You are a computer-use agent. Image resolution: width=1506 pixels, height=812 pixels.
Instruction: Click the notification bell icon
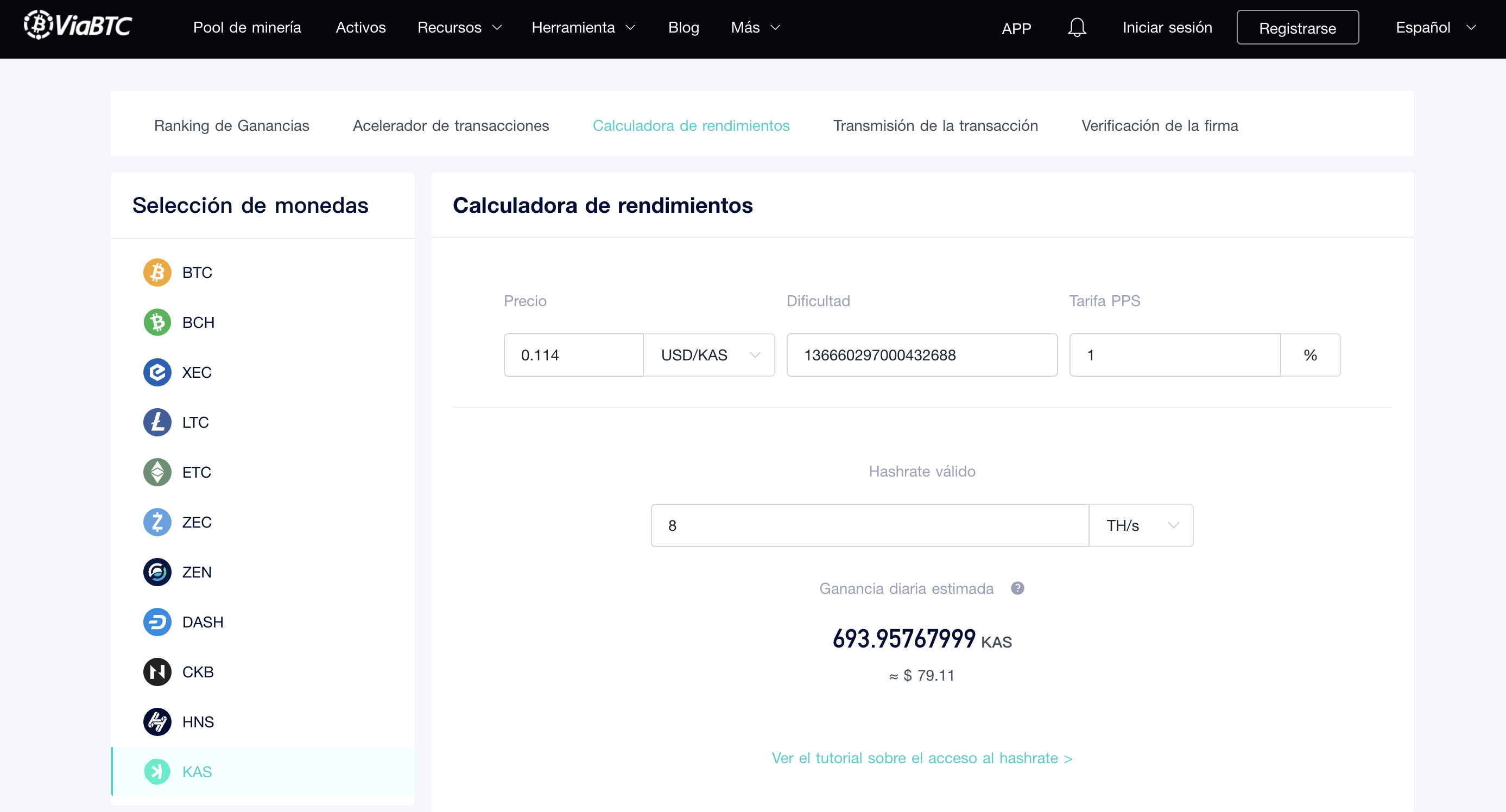click(x=1077, y=28)
